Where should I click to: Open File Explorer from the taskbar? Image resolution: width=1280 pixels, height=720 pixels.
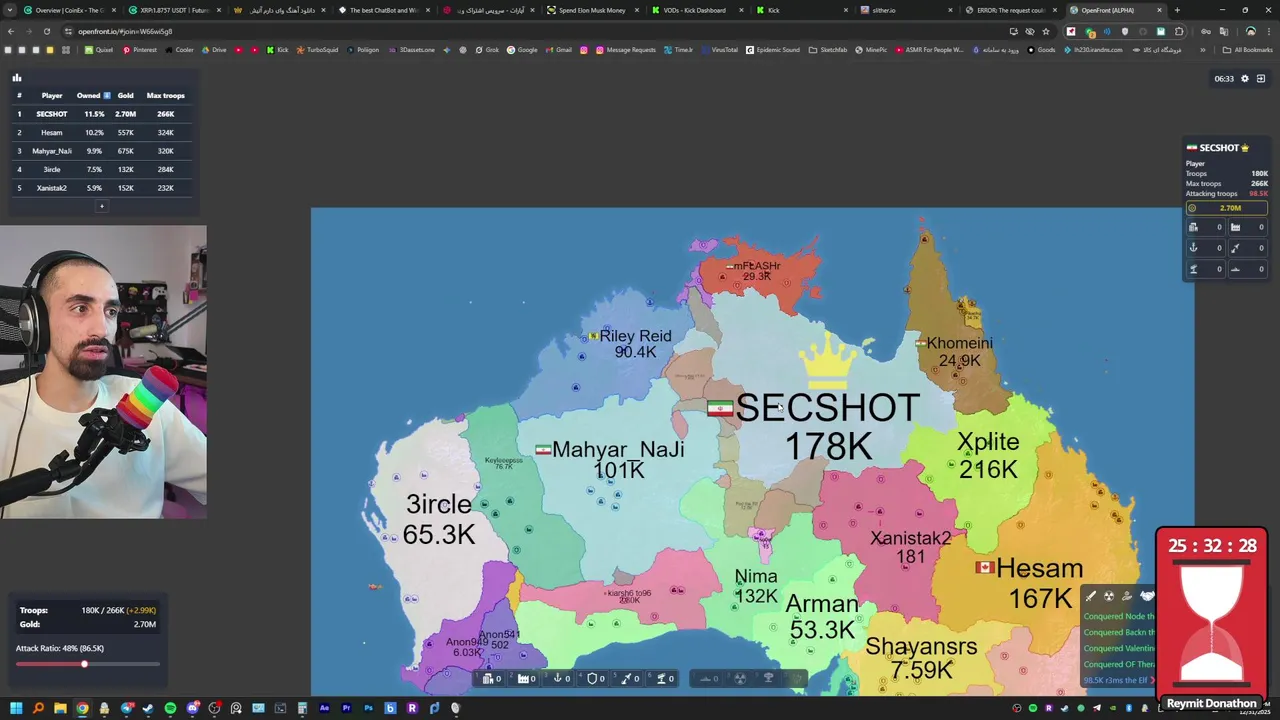(x=60, y=708)
